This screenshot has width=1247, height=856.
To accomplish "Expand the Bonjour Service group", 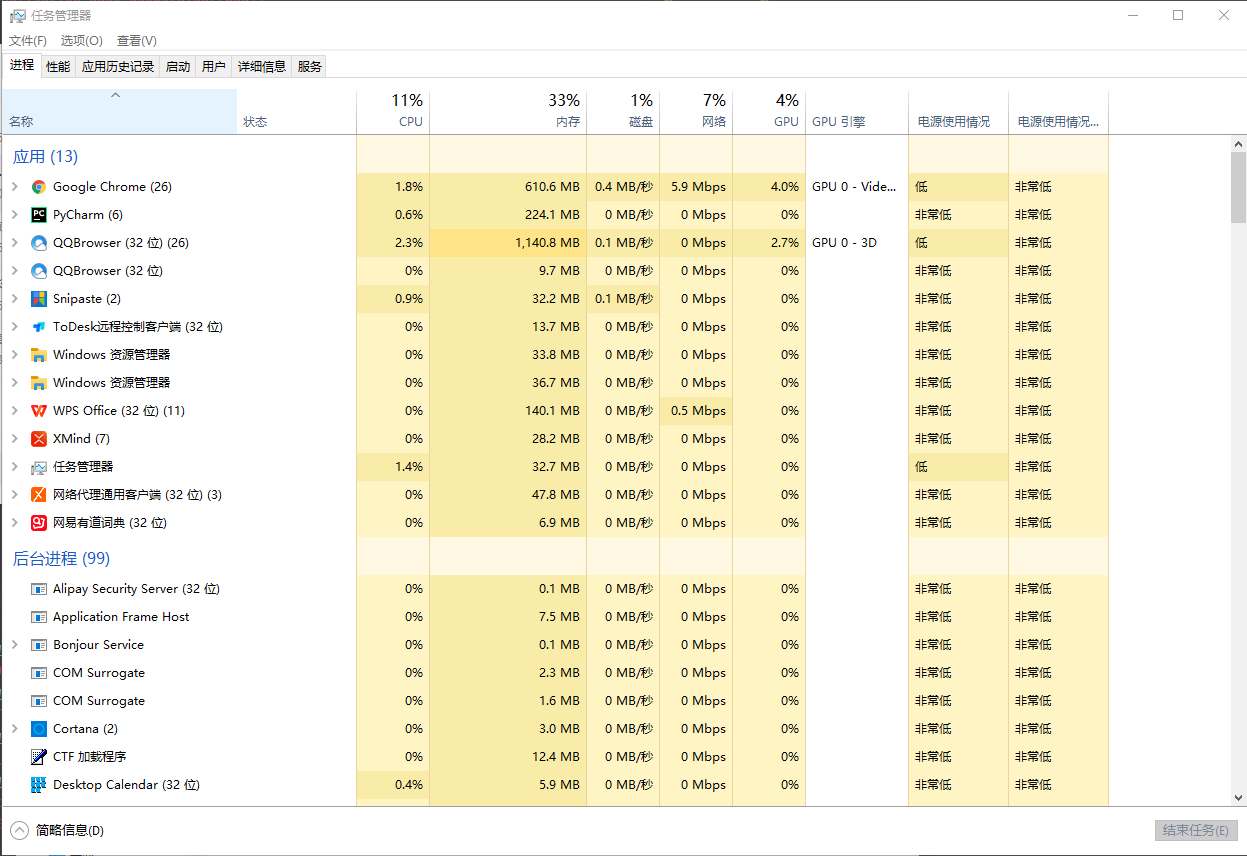I will (14, 645).
